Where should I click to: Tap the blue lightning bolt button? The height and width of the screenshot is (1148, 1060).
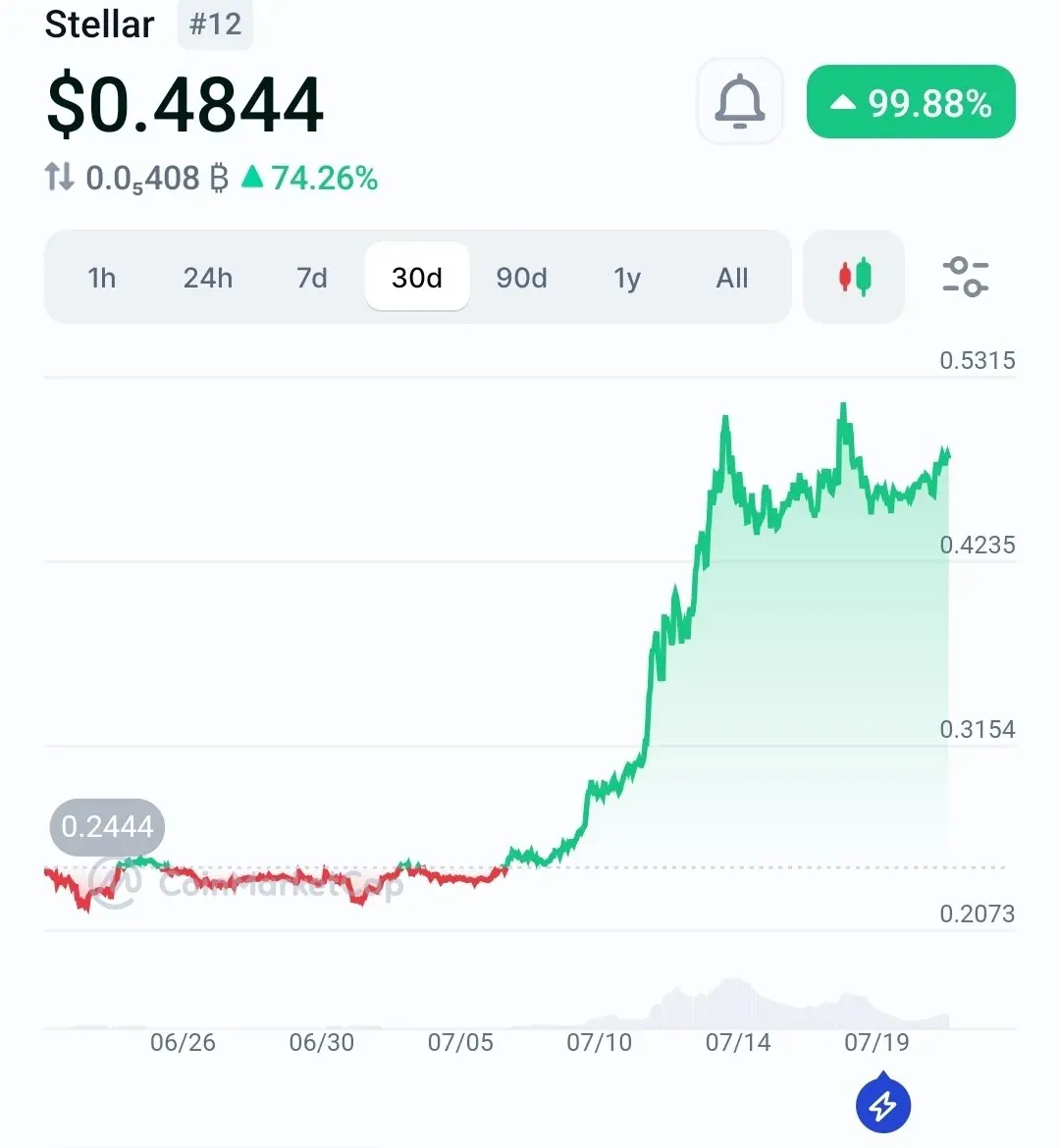point(882,1104)
